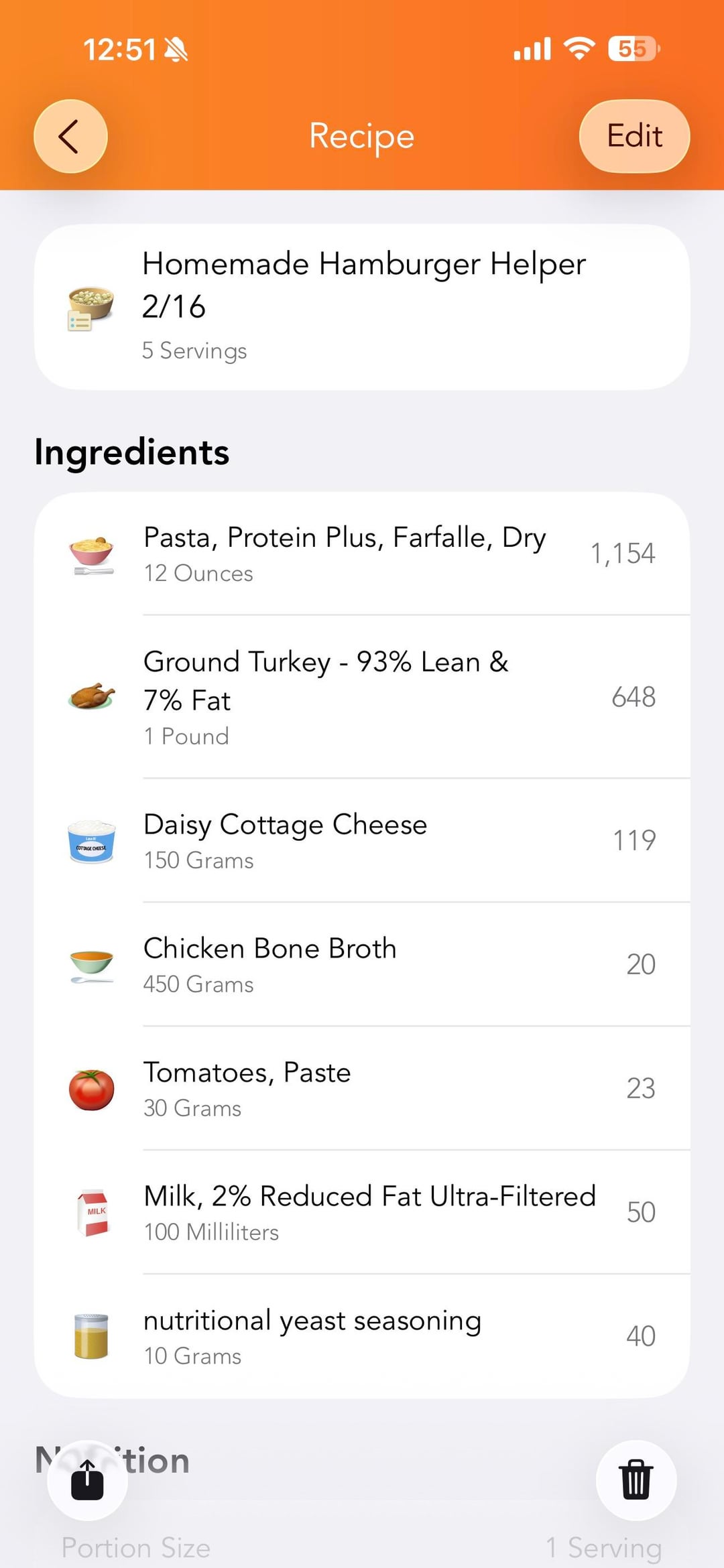Select the Daisy Cottage Cheese row
Screen dimensions: 724x1568
pos(285,825)
